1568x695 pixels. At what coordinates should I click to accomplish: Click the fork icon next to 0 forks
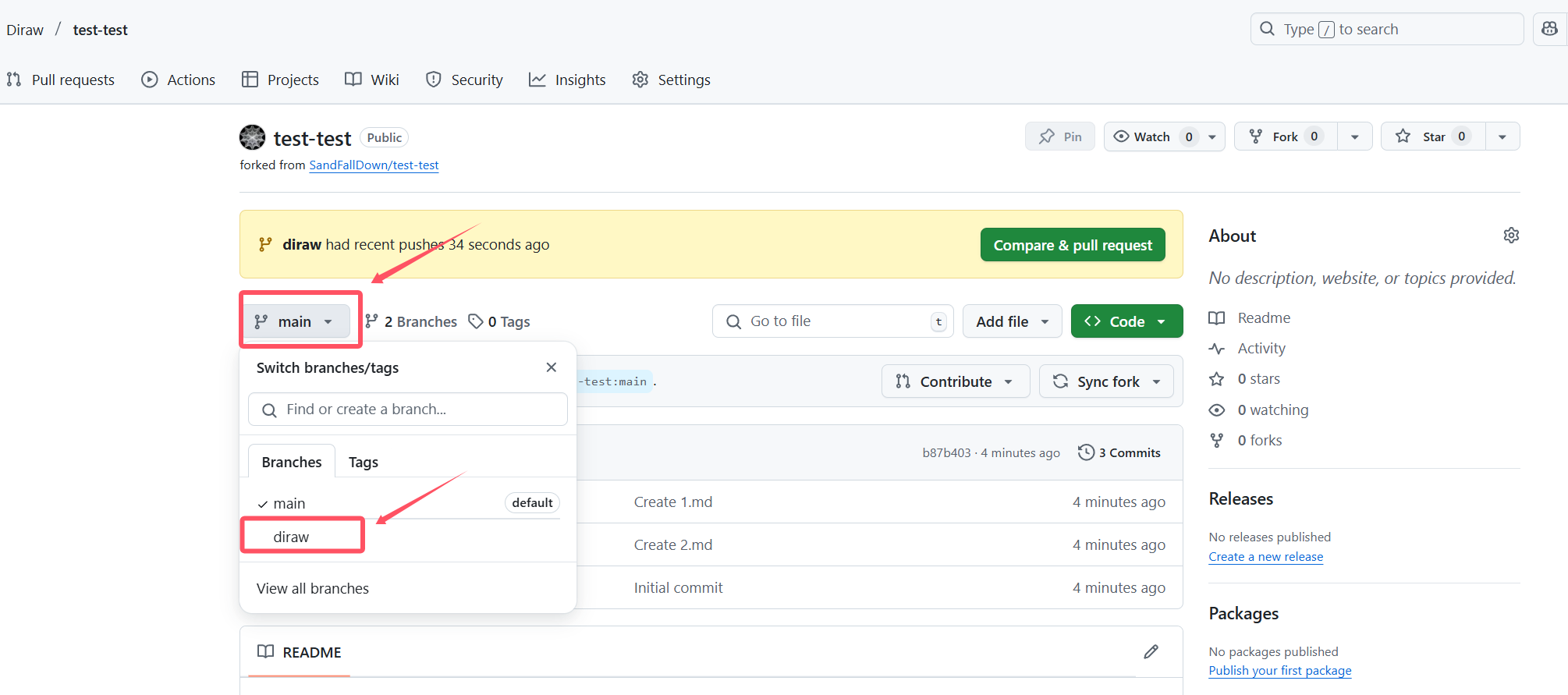1216,441
